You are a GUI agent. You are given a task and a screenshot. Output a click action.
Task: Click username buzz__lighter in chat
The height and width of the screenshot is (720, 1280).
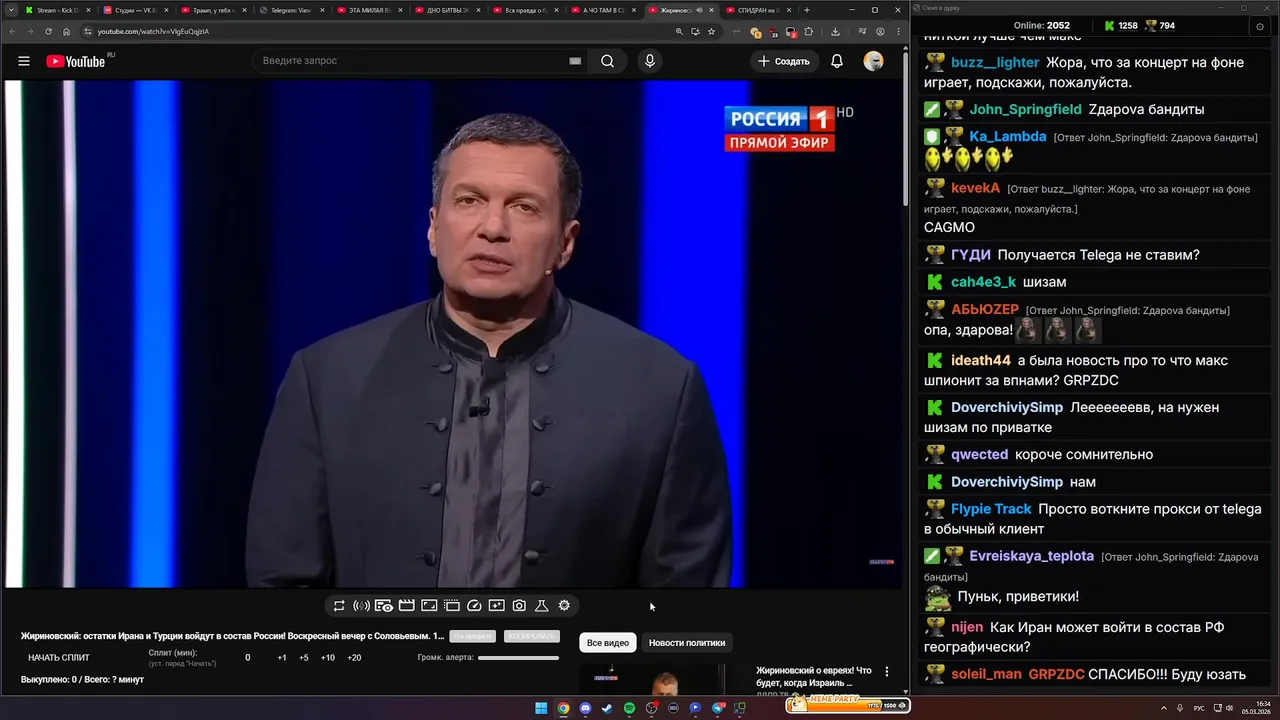(996, 62)
